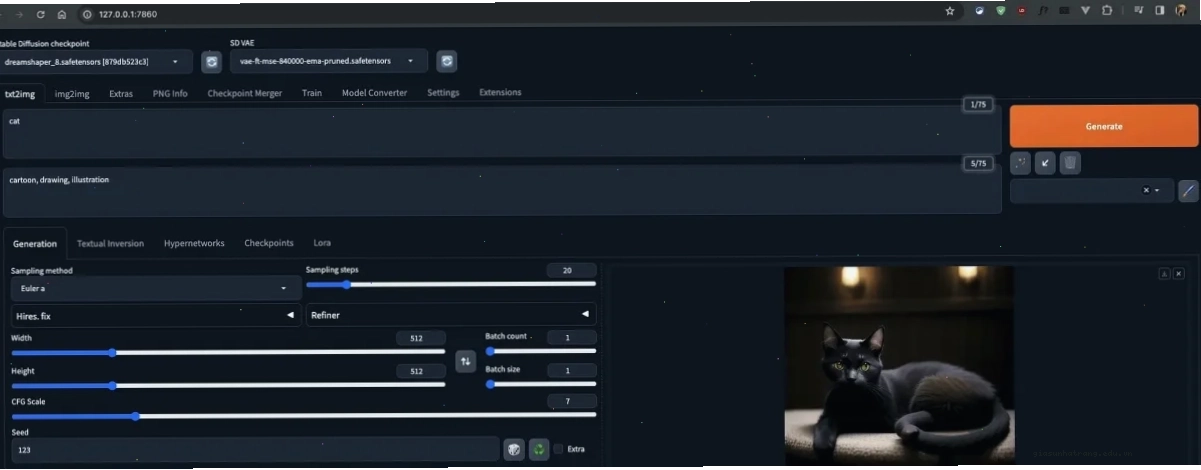Select the Hypernetworks sub-tab

(x=194, y=243)
